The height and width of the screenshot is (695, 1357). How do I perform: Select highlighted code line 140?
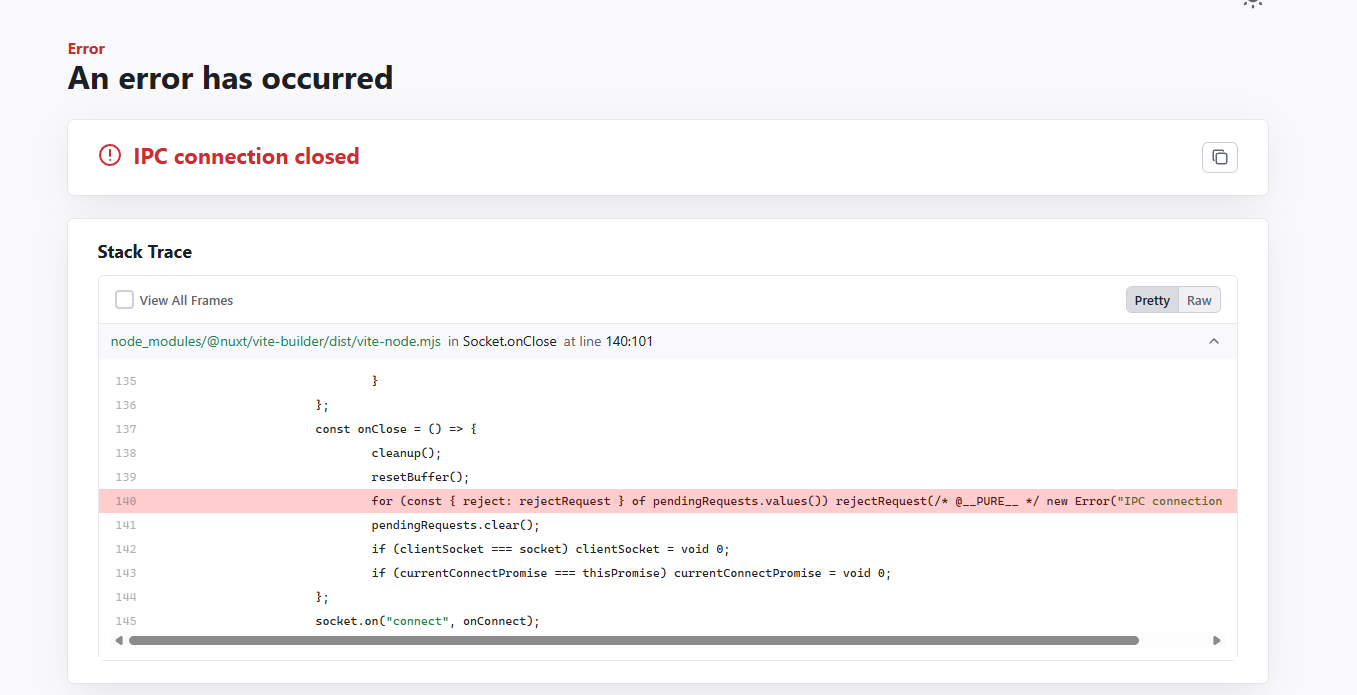click(668, 501)
